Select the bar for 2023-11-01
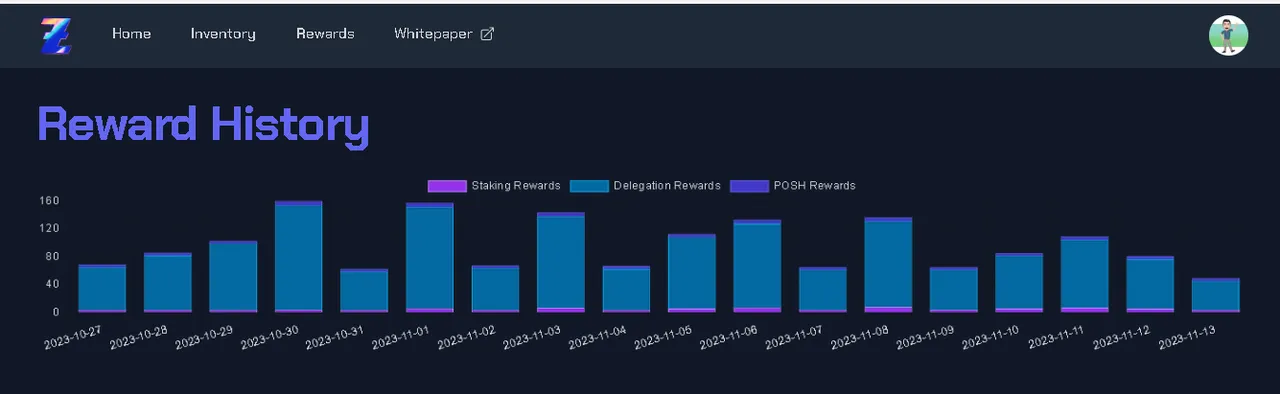1280x394 pixels. click(x=430, y=258)
